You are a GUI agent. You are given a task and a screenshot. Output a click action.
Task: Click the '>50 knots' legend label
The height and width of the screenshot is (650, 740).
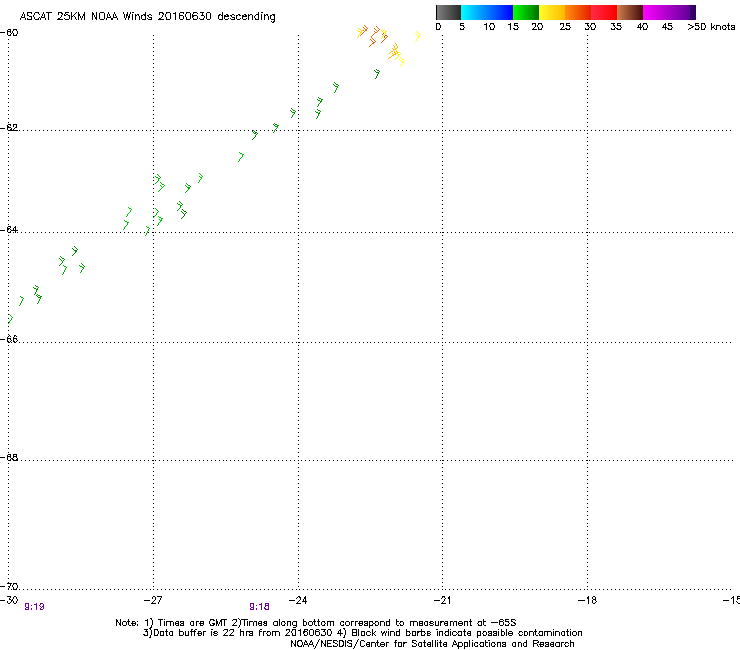[x=711, y=27]
